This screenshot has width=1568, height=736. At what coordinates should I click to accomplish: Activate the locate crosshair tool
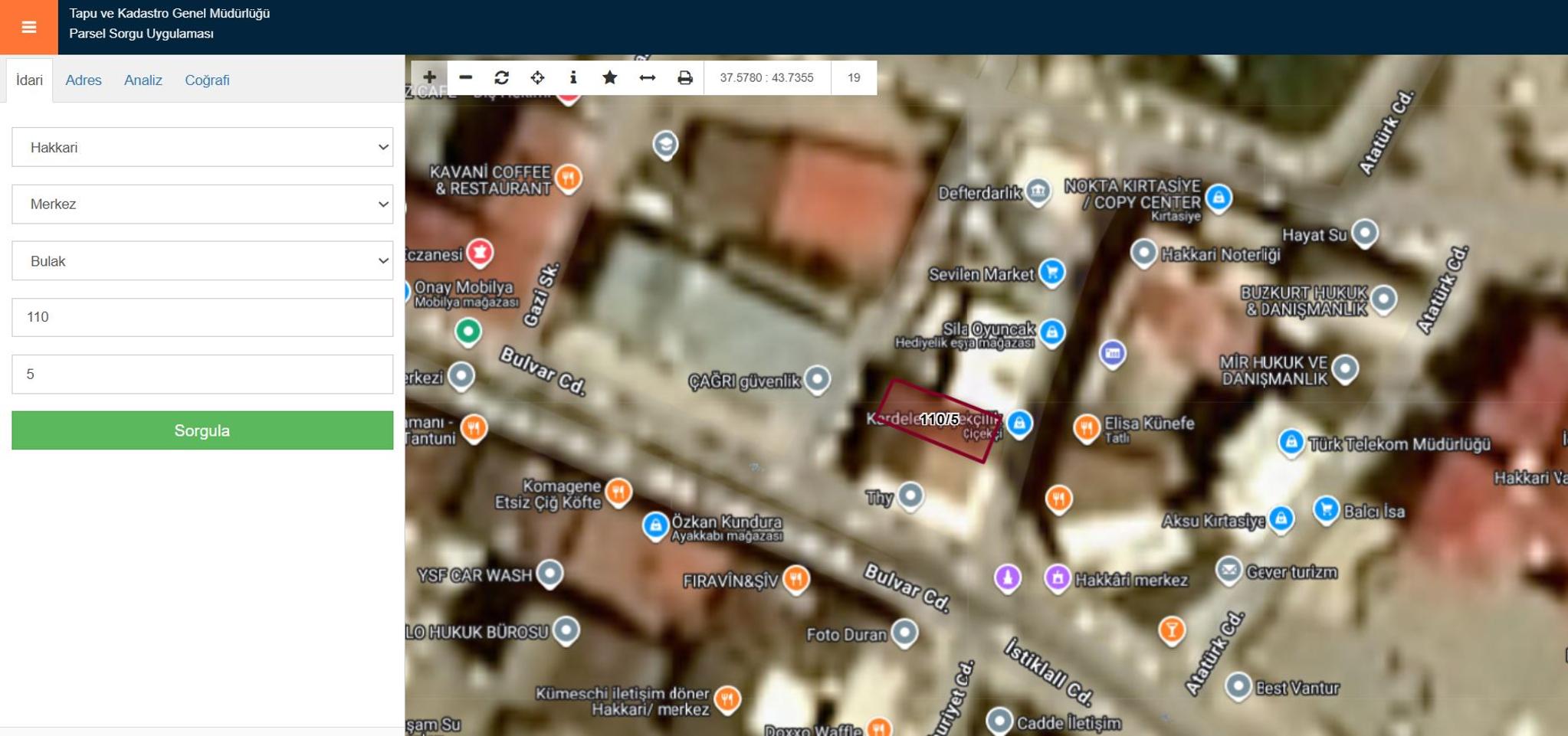click(537, 77)
